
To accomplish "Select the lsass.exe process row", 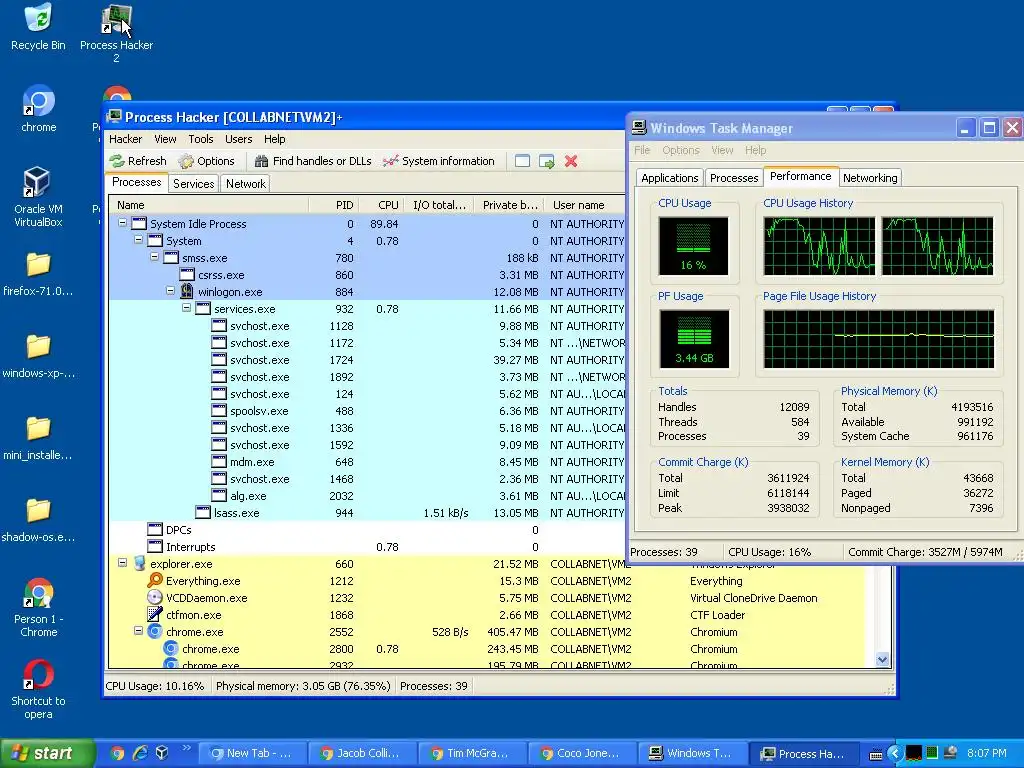I will pos(367,513).
